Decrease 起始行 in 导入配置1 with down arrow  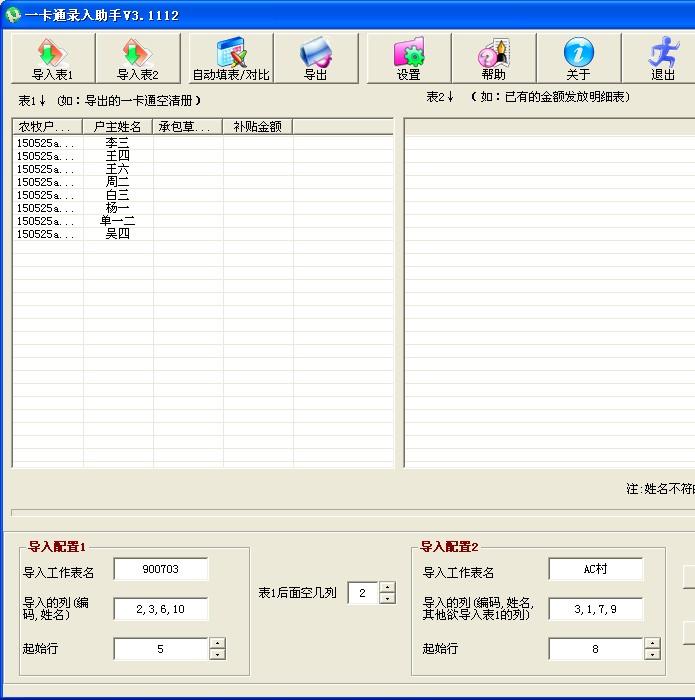[x=217, y=655]
